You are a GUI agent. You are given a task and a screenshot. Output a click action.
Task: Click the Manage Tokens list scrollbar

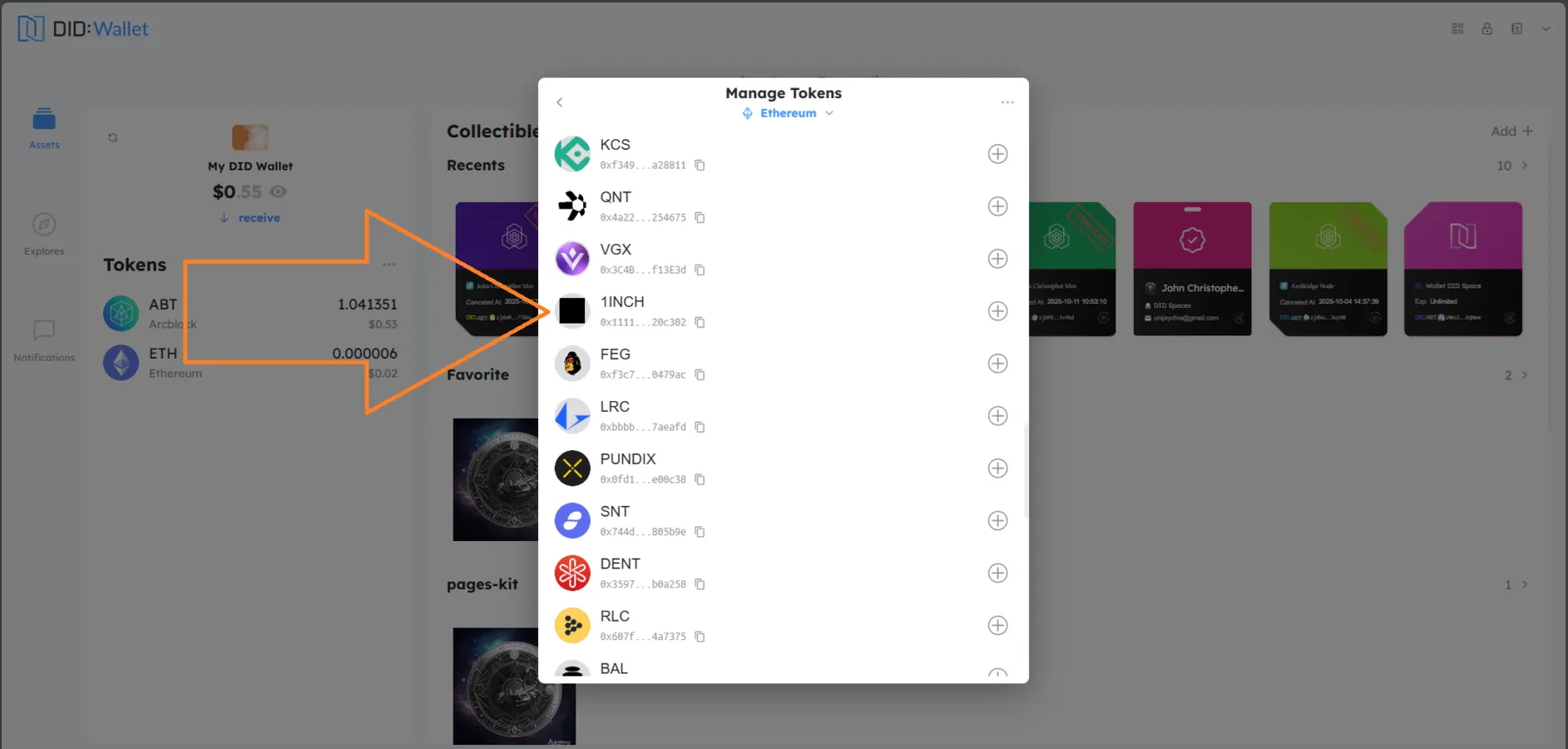(x=1025, y=471)
